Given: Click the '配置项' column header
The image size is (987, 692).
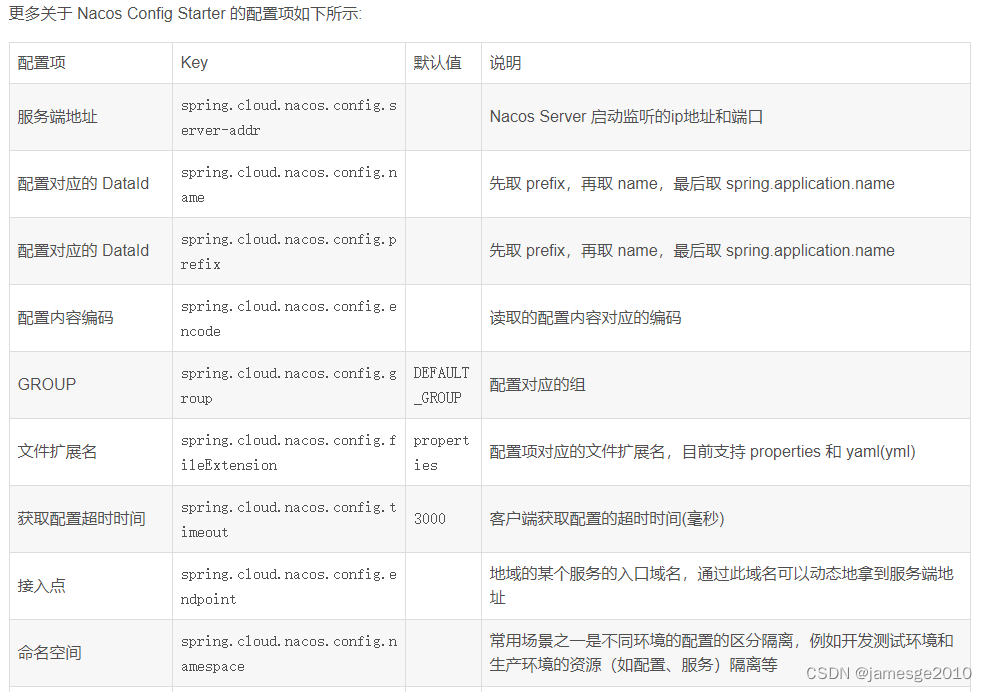Looking at the screenshot, I should pos(42,63).
